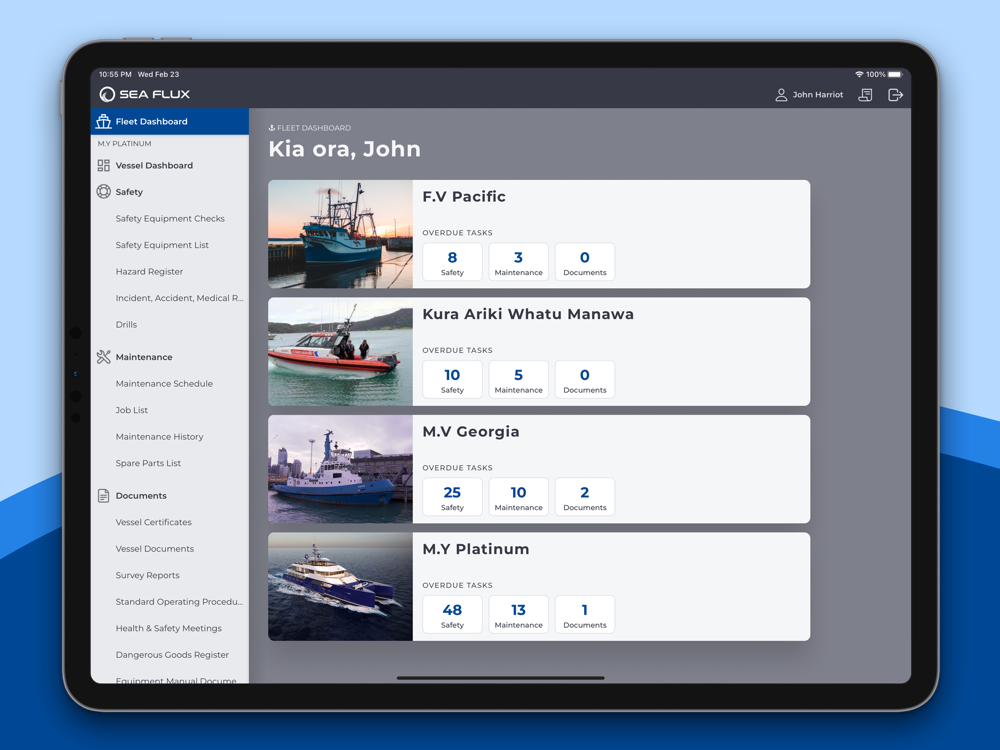This screenshot has width=1000, height=750.
Task: View Kura Ariki's 5 overdue Maintenance tasks
Action: pyautogui.click(x=518, y=379)
